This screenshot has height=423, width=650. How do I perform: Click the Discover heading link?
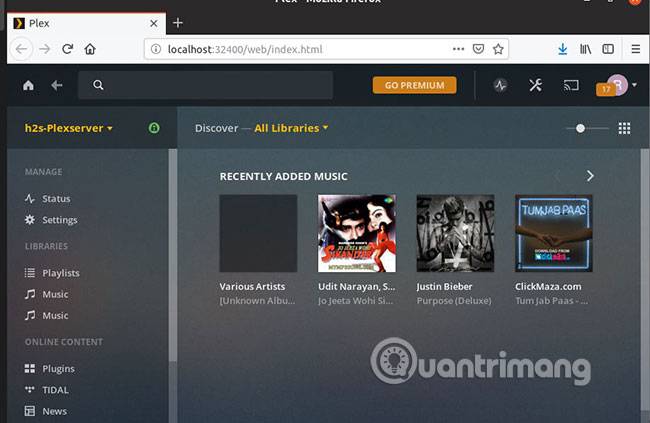[216, 128]
